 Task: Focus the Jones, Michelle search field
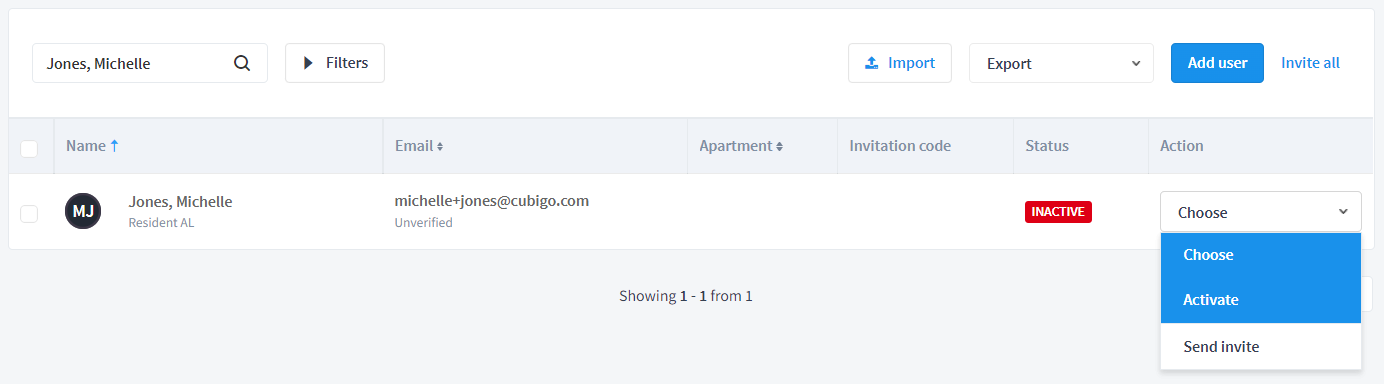pos(150,63)
